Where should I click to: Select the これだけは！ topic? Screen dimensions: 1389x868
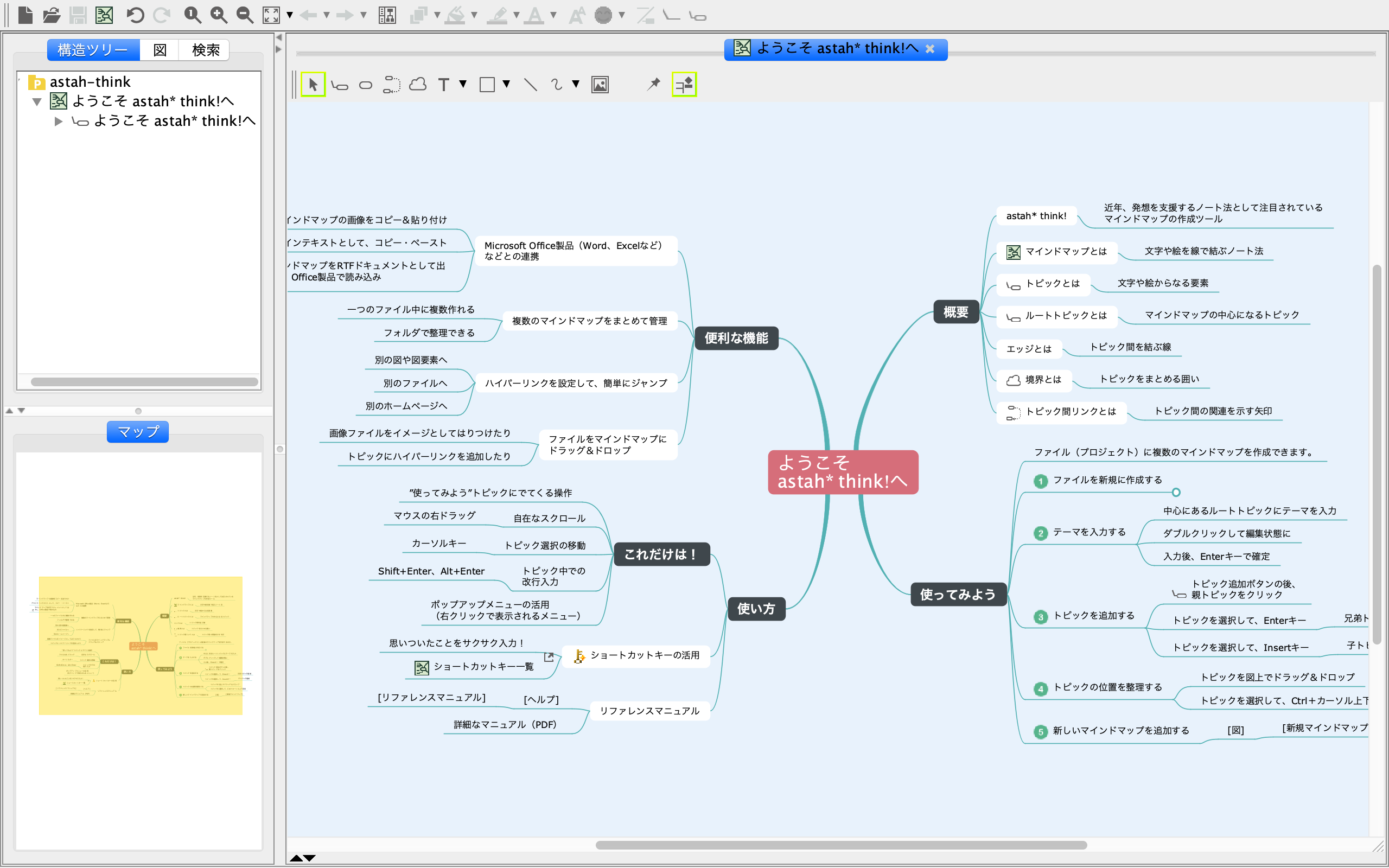tap(661, 554)
